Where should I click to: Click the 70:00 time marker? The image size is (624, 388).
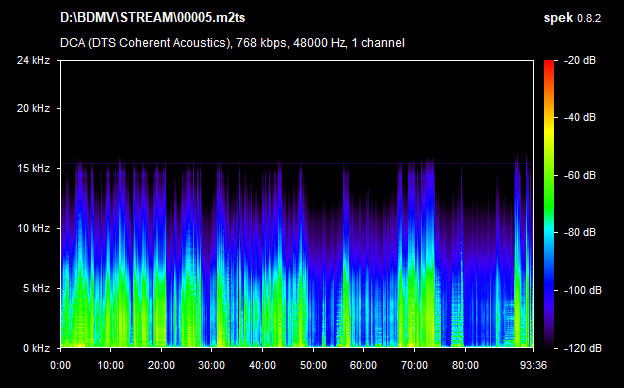point(414,365)
